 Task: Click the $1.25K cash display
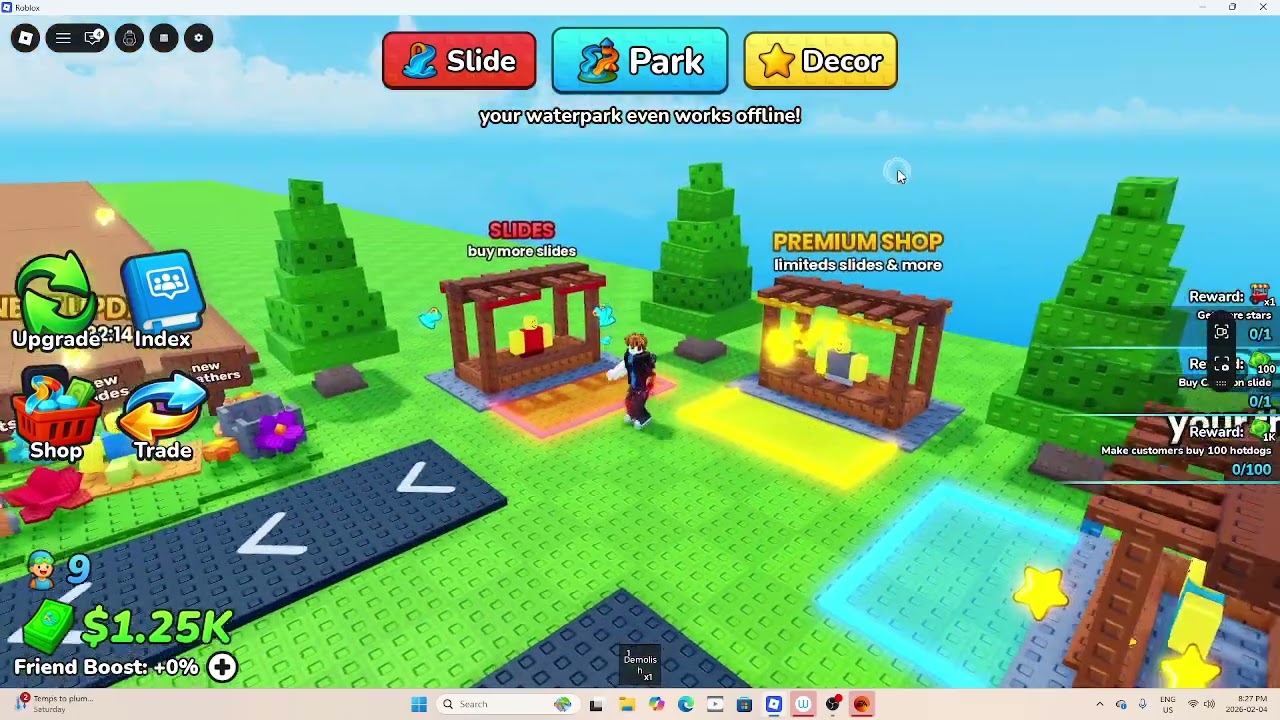[x=157, y=627]
